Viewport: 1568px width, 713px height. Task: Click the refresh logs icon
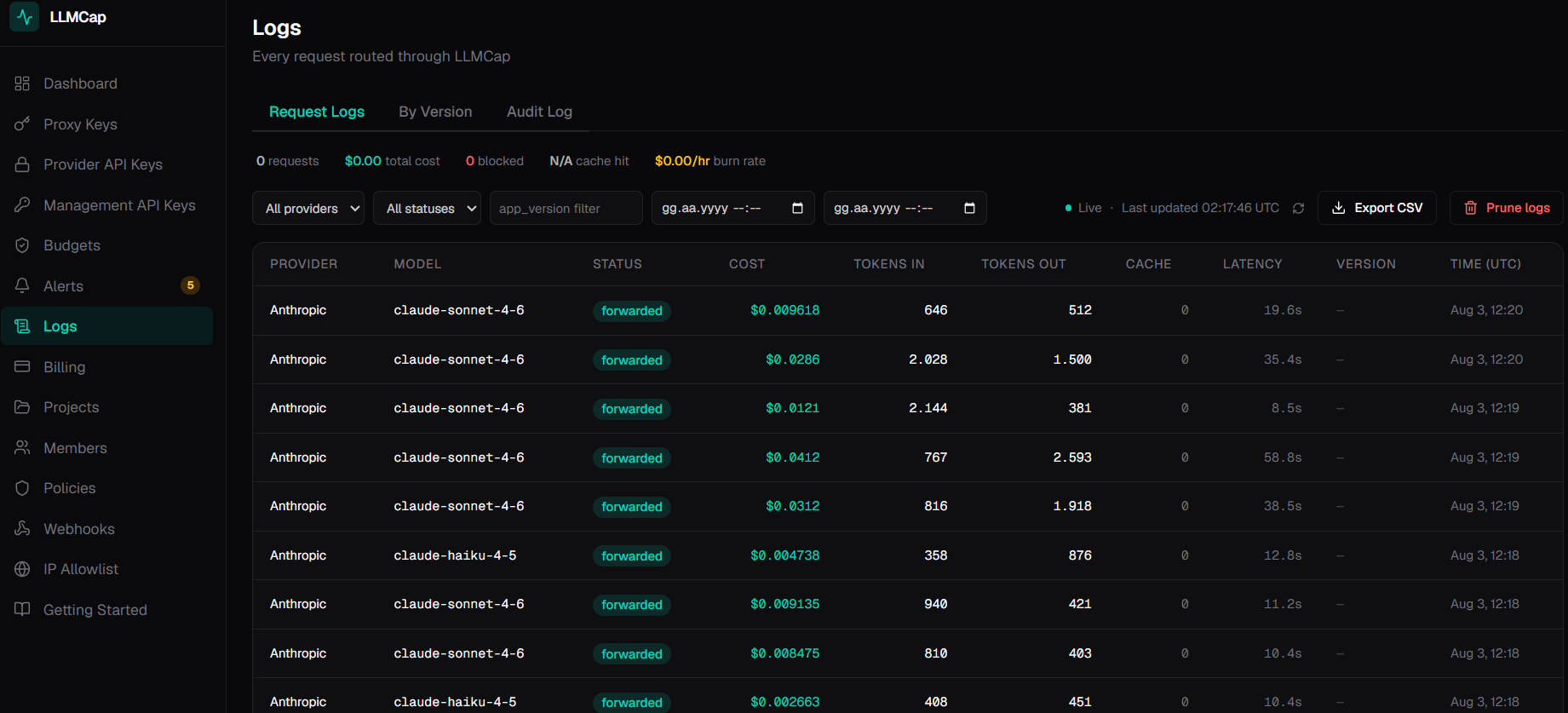click(x=1298, y=208)
